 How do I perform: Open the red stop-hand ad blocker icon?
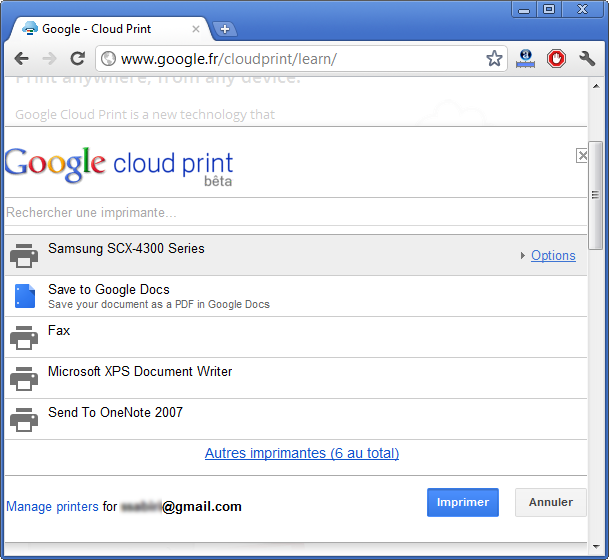556,59
